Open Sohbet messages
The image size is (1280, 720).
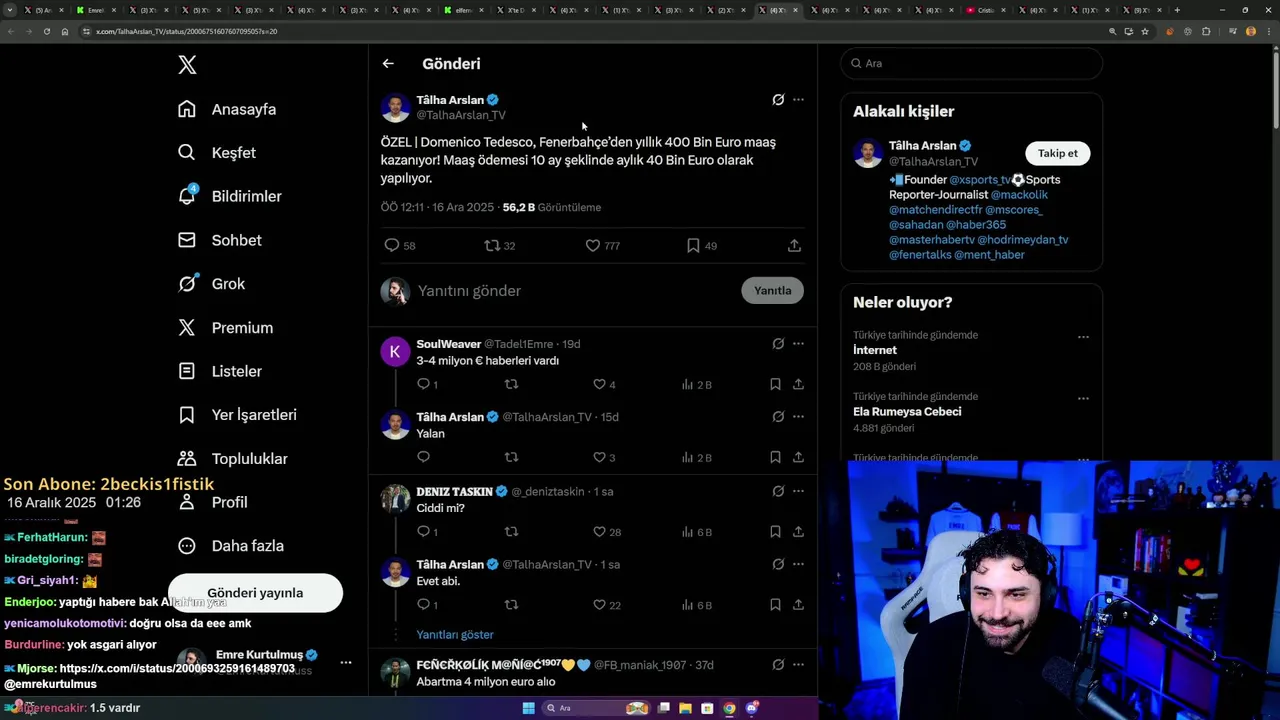pos(219,240)
